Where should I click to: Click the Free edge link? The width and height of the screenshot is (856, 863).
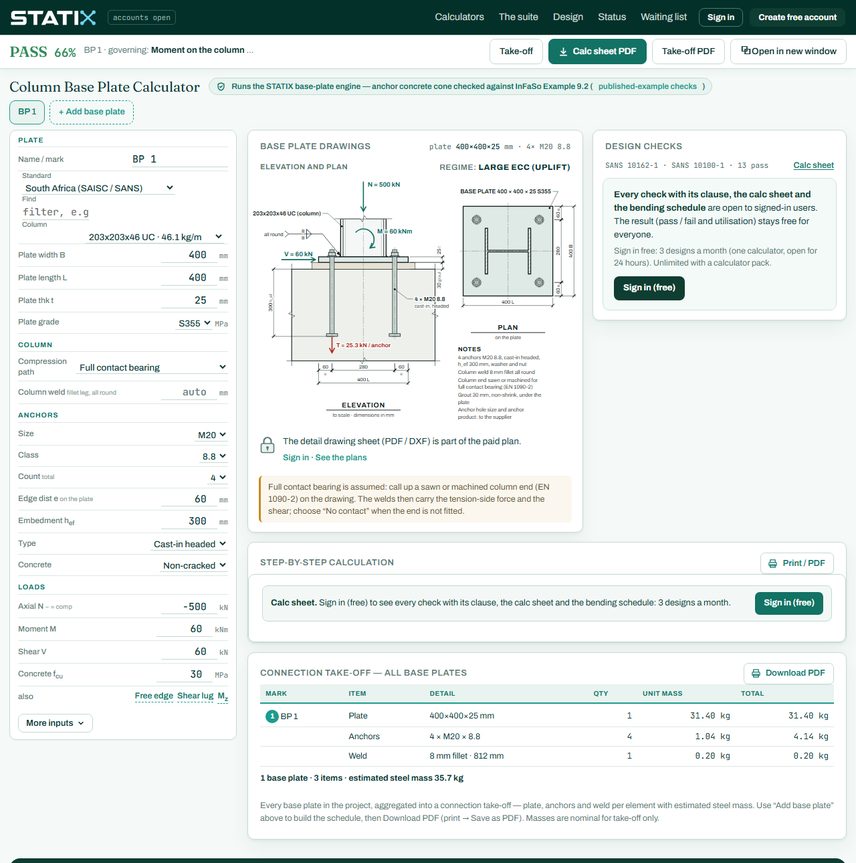[x=154, y=696]
